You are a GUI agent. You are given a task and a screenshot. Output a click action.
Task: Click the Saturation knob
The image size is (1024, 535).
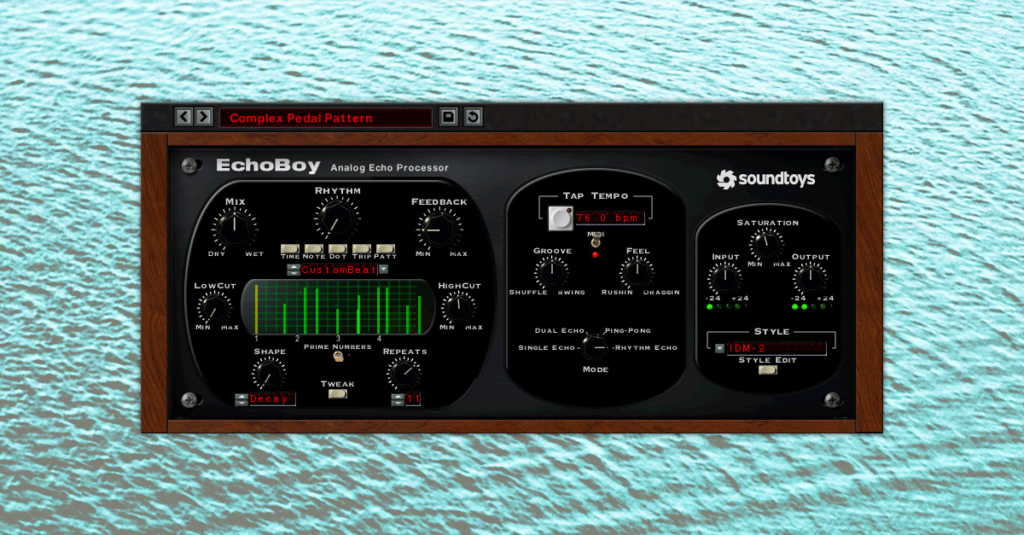[766, 245]
